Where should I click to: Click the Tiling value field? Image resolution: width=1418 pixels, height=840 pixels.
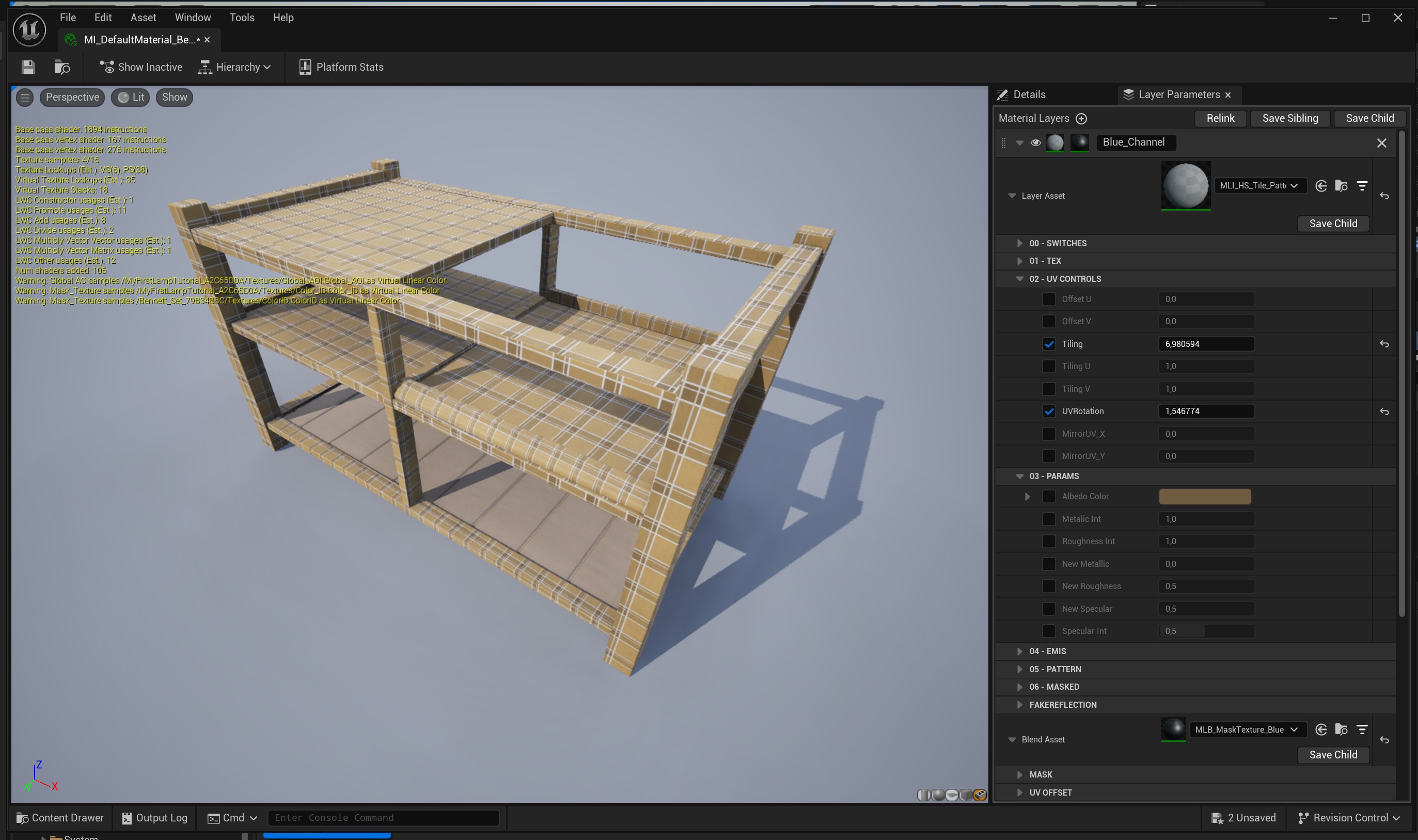pos(1206,344)
